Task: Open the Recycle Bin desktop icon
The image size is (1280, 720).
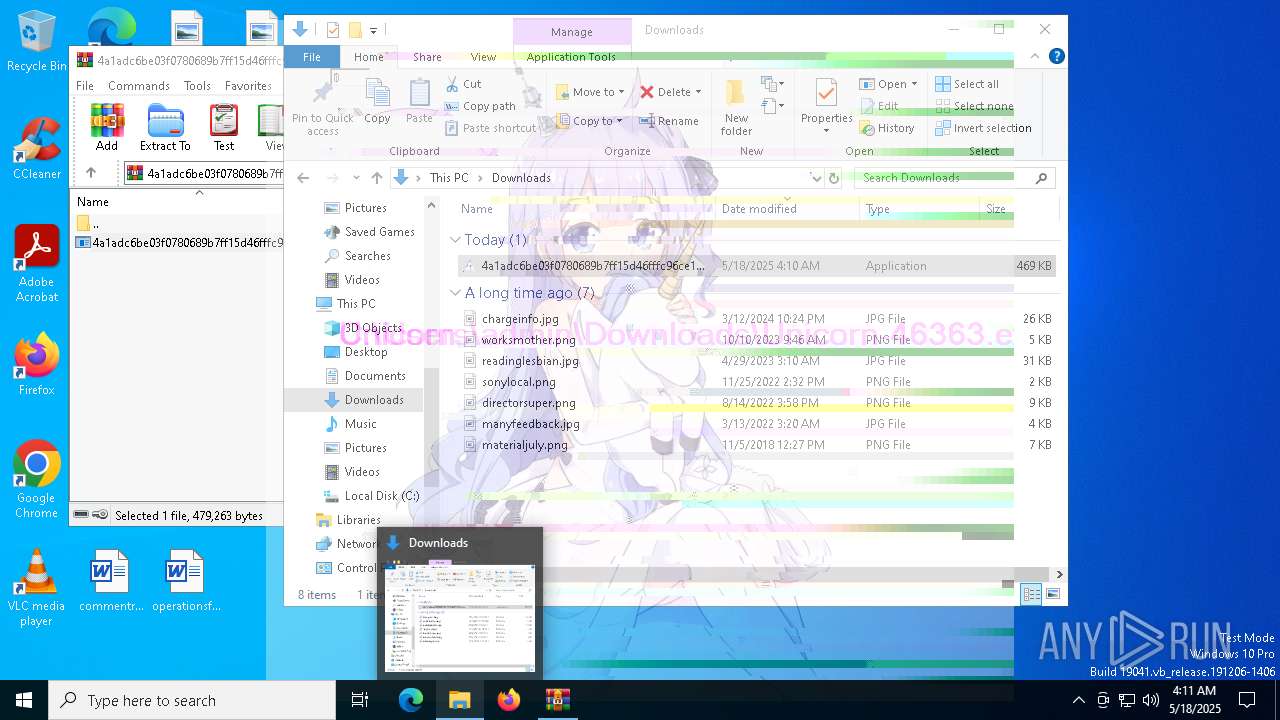Action: (37, 41)
